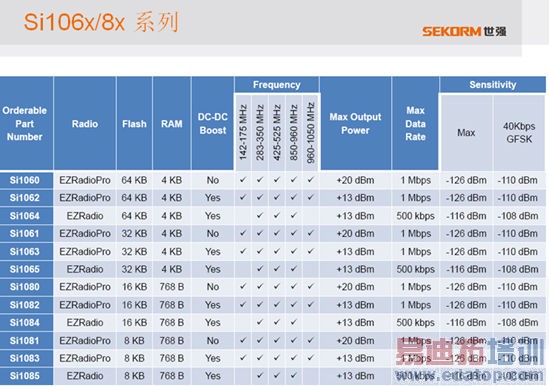This screenshot has width=549, height=386.
Task: Select the DC-DC Boost column header
Action: coord(213,124)
